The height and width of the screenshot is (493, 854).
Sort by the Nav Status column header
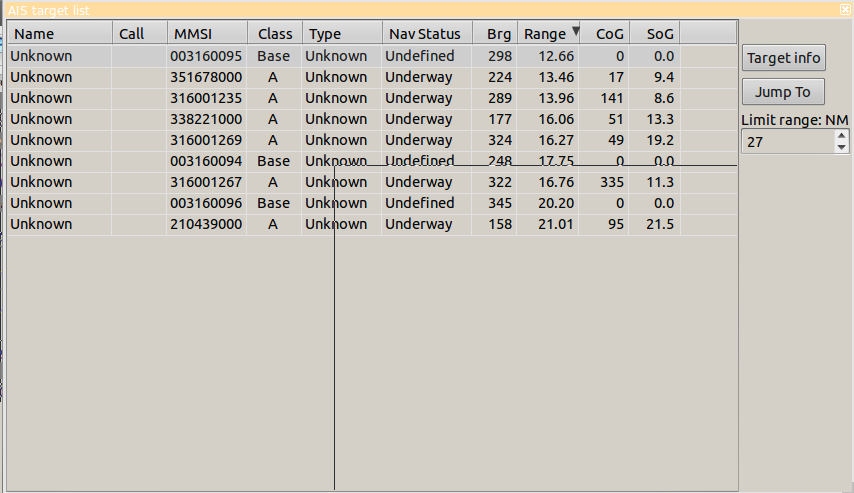tap(426, 34)
